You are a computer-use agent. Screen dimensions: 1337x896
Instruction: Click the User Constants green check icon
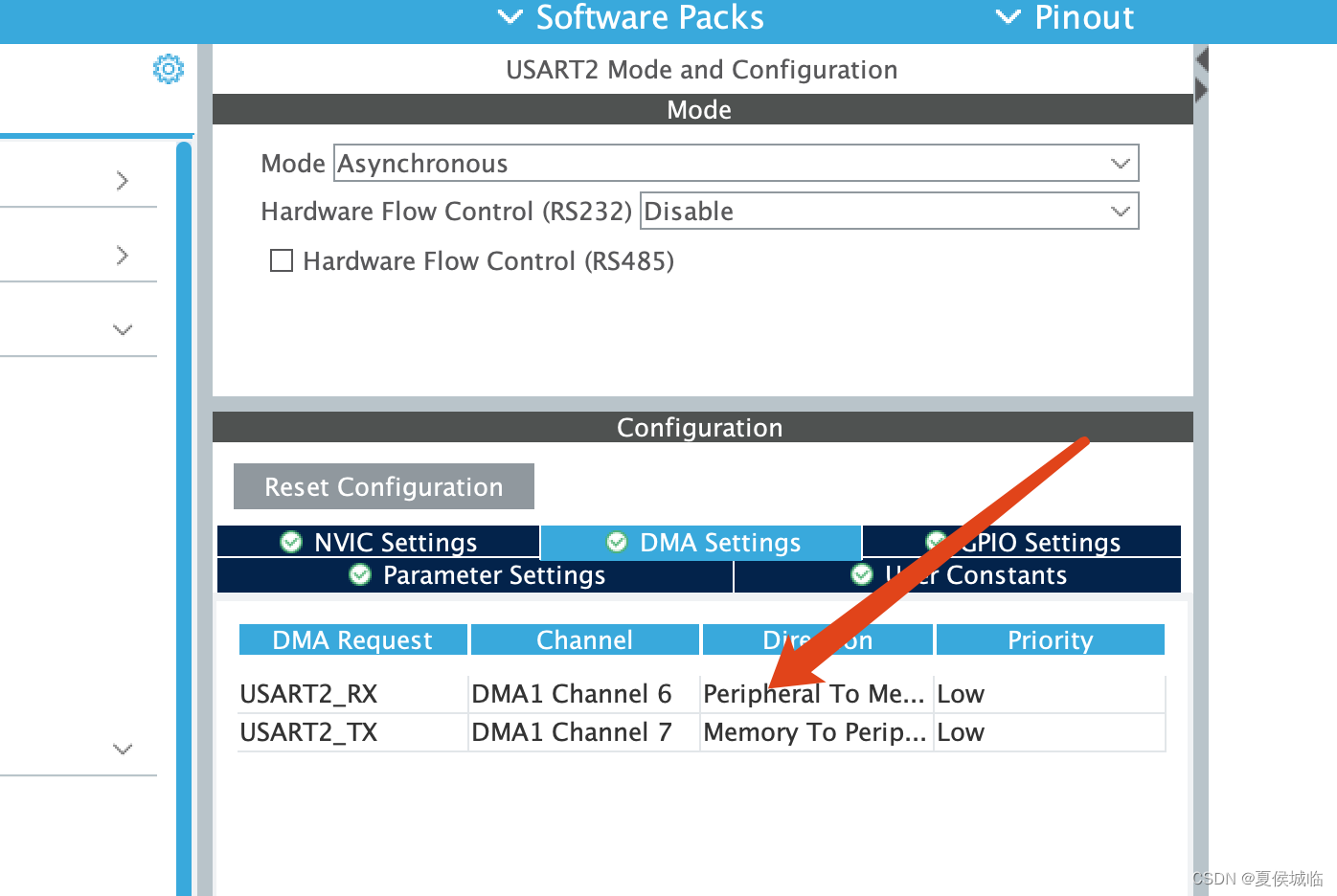[x=862, y=574]
